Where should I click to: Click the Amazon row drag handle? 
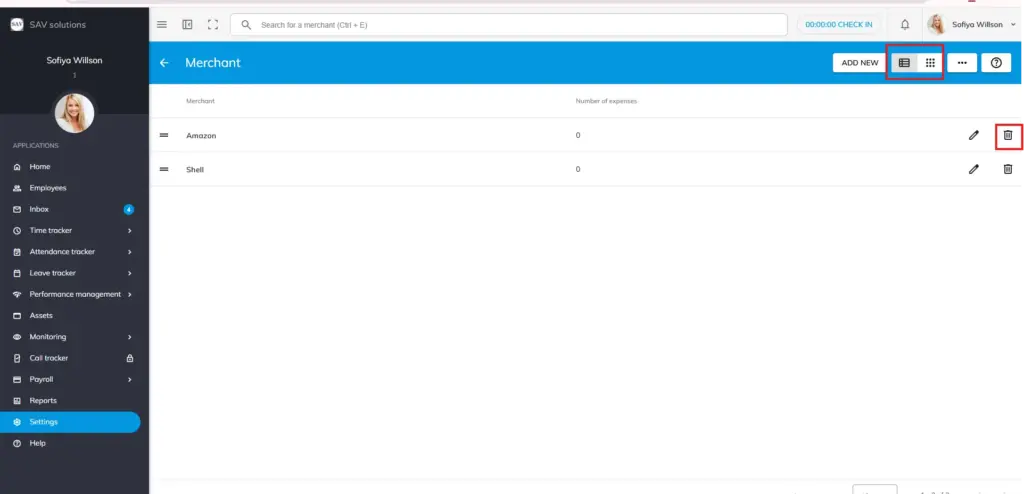click(164, 135)
